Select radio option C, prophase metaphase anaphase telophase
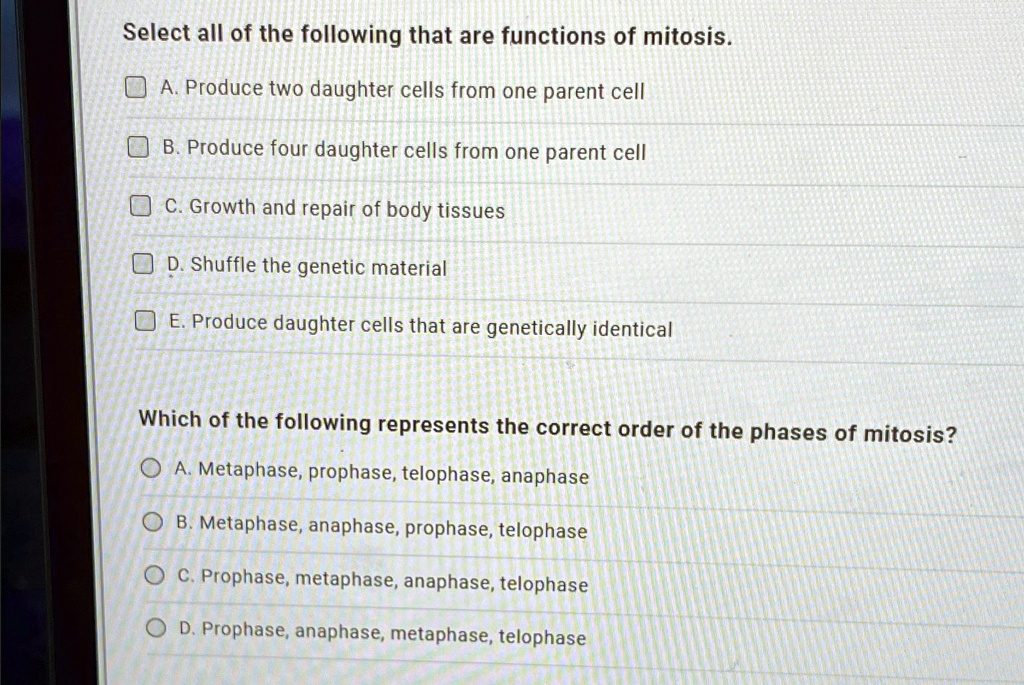The height and width of the screenshot is (685, 1024). [x=155, y=574]
